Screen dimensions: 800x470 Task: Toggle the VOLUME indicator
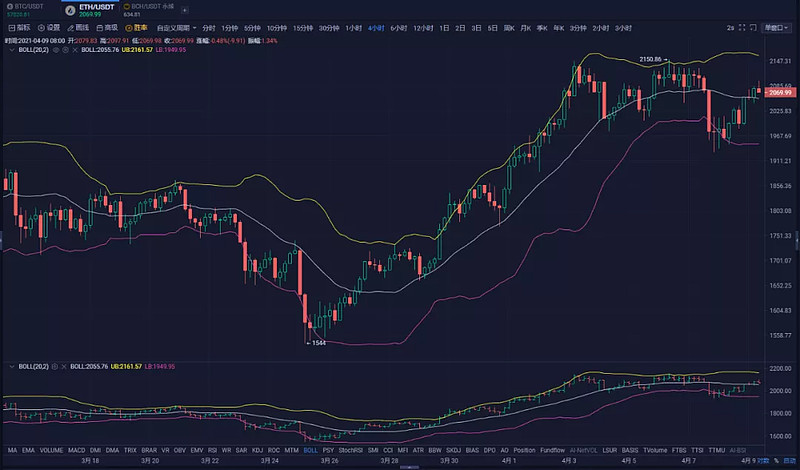[51, 450]
